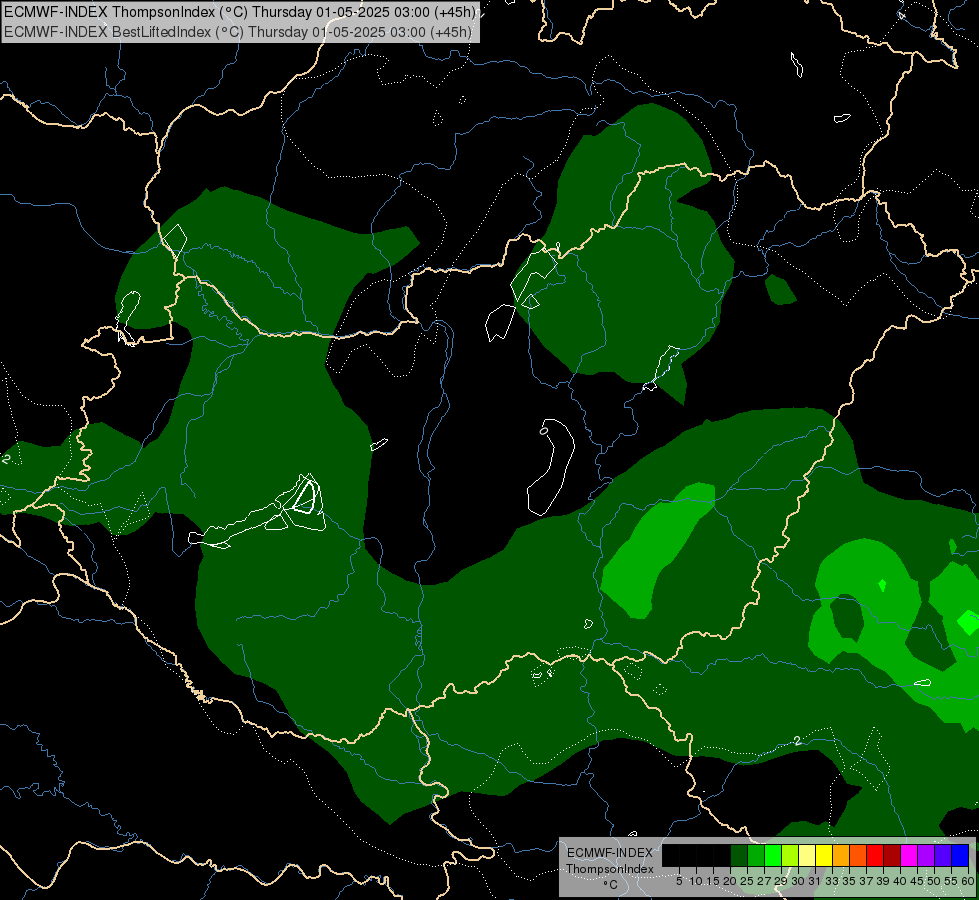Click the legend unit label '°C'
The height and width of the screenshot is (900, 979).
611,885
